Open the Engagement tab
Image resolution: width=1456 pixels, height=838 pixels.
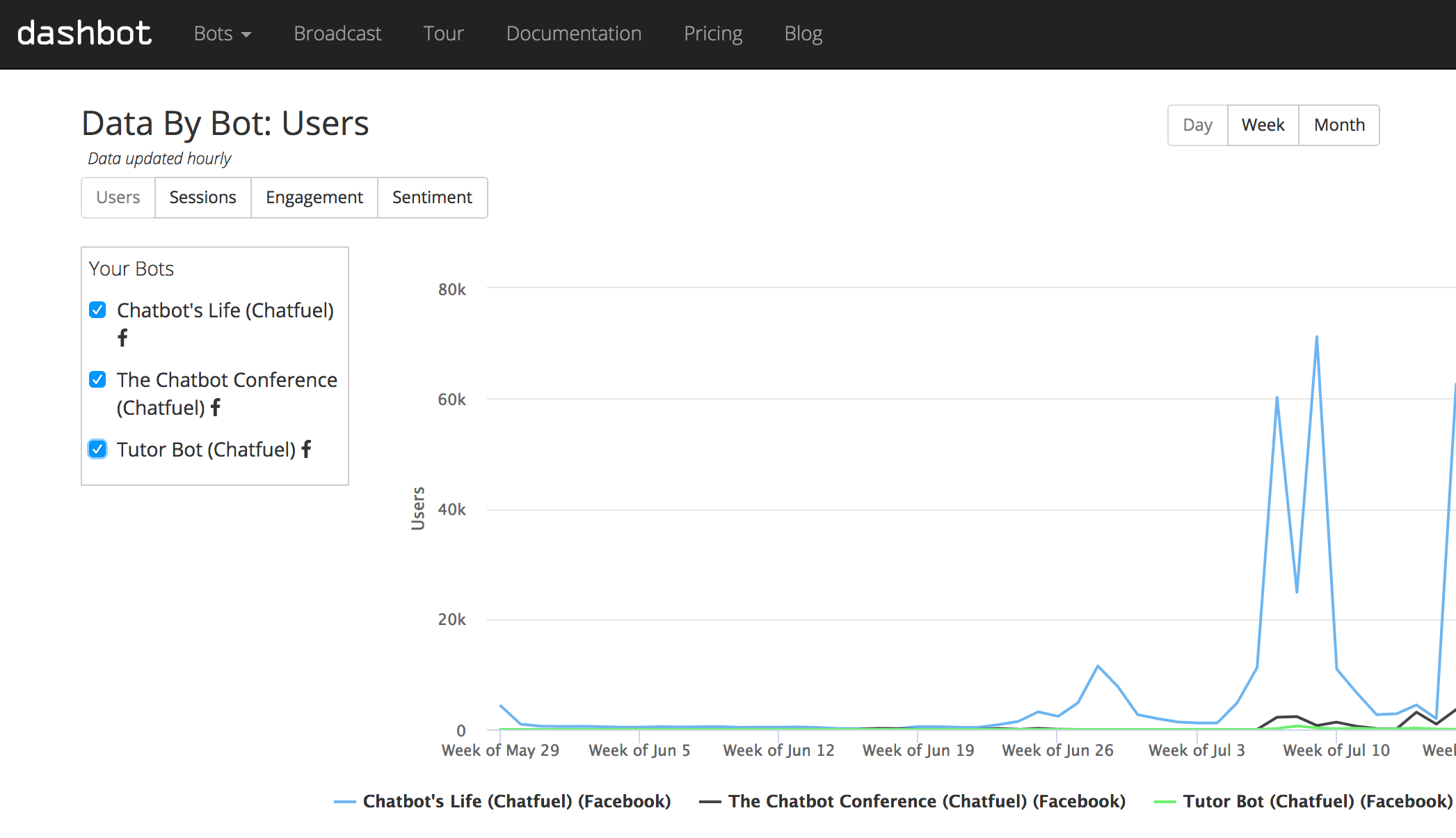[314, 198]
